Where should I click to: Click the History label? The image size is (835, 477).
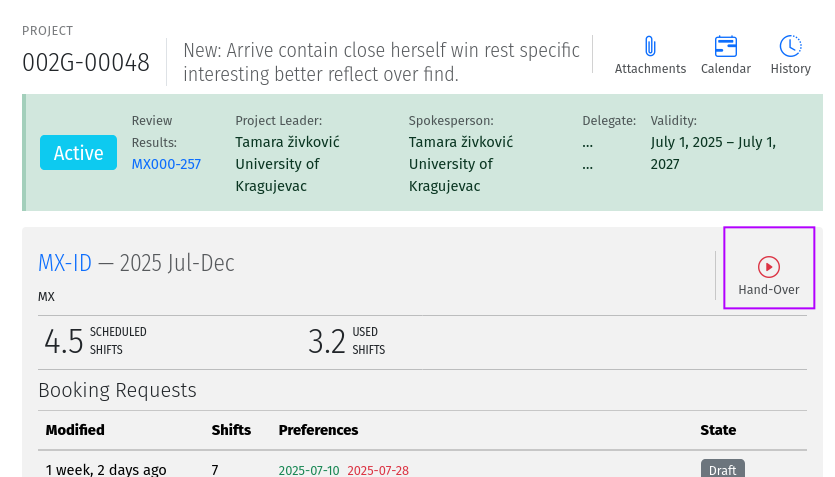(x=790, y=69)
